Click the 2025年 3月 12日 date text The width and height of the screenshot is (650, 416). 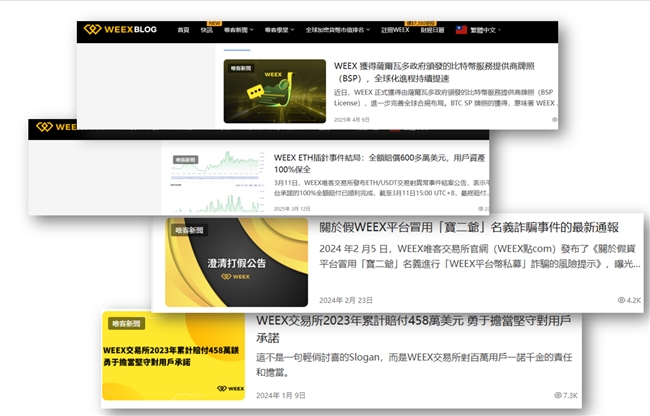pos(292,208)
